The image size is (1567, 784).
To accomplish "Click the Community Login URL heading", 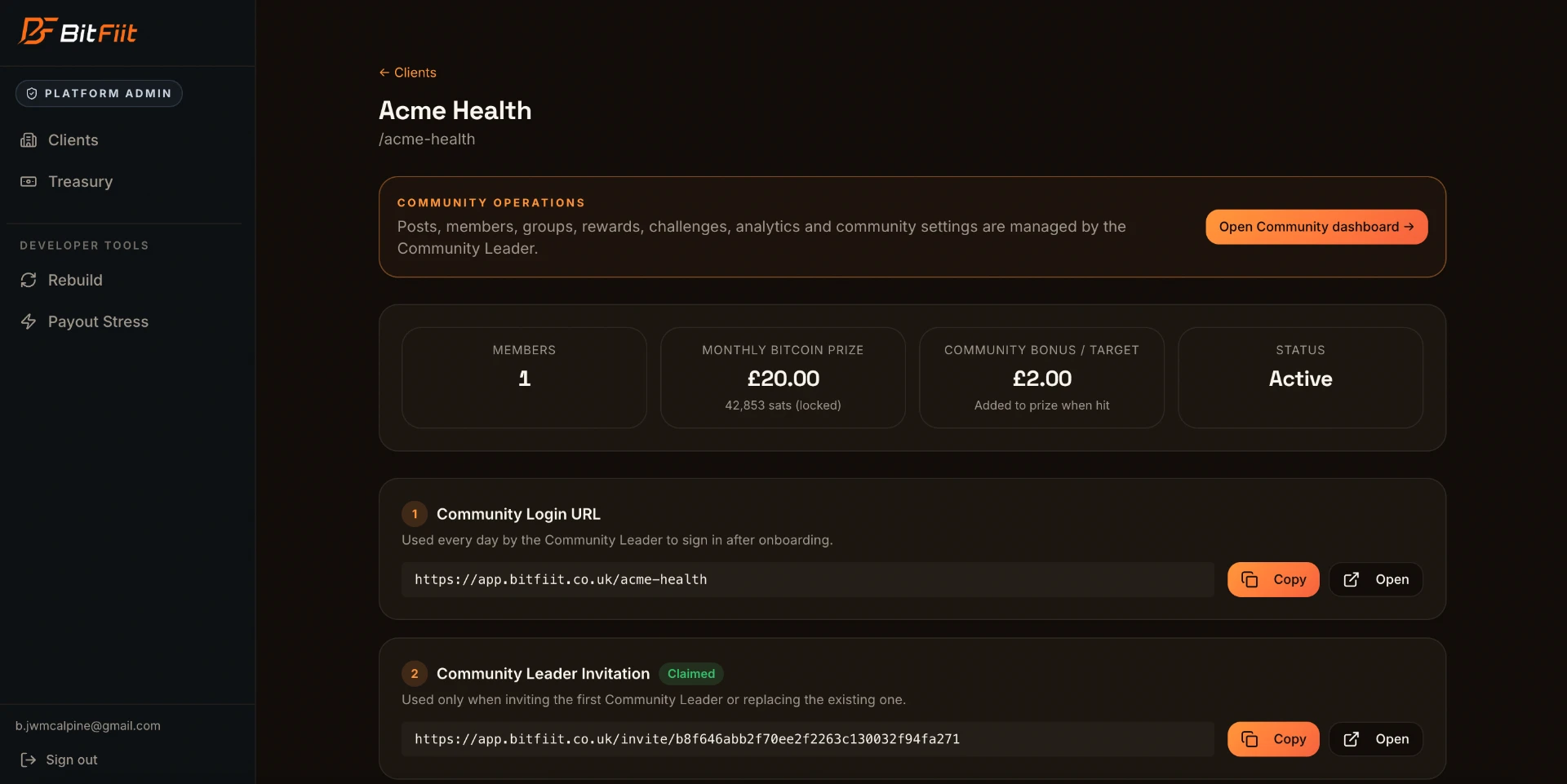I will tap(518, 515).
